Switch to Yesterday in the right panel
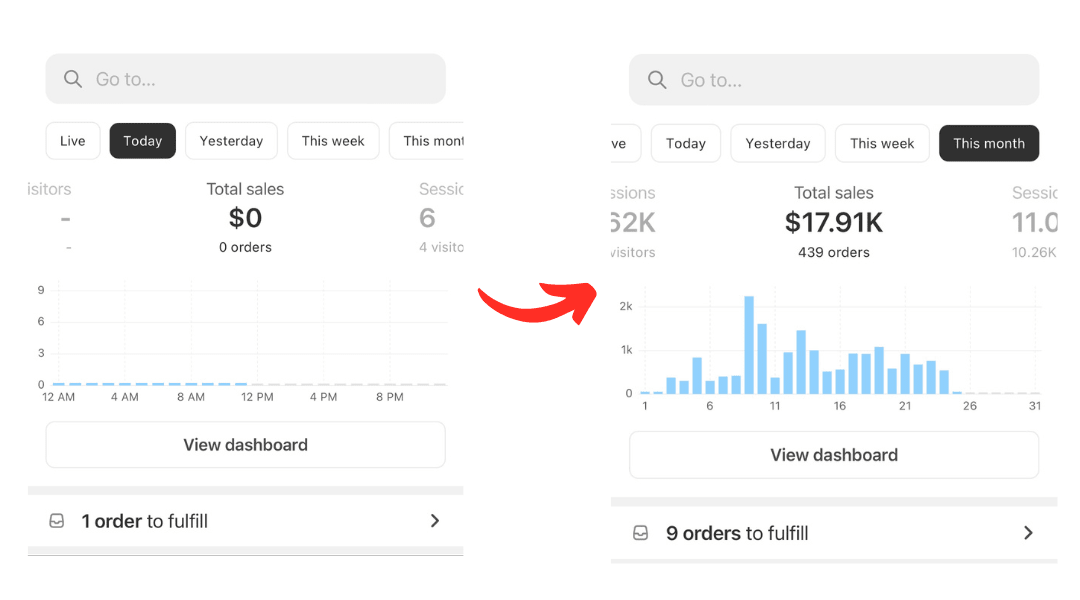1080x600 pixels. point(778,143)
